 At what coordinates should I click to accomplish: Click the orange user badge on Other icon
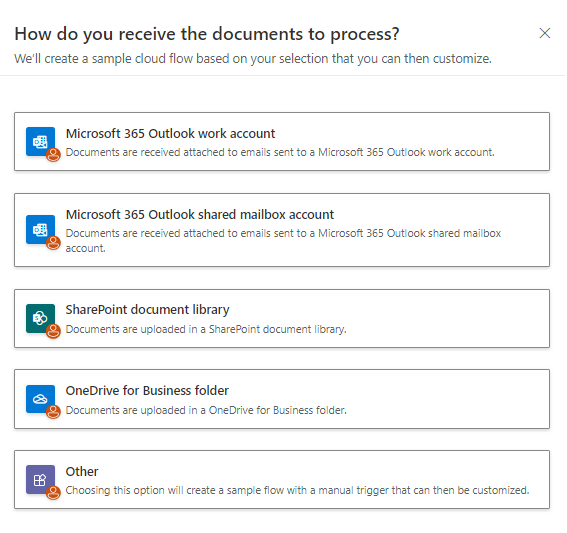(53, 493)
